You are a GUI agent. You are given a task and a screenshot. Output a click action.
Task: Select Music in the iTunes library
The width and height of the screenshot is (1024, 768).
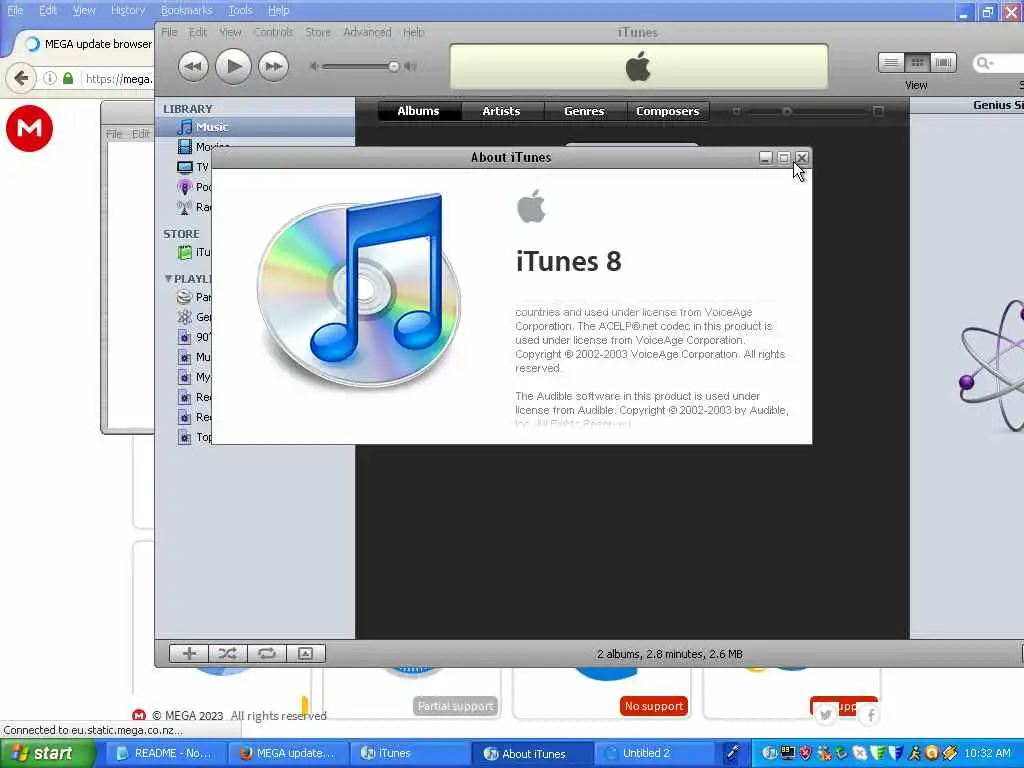pyautogui.click(x=255, y=127)
